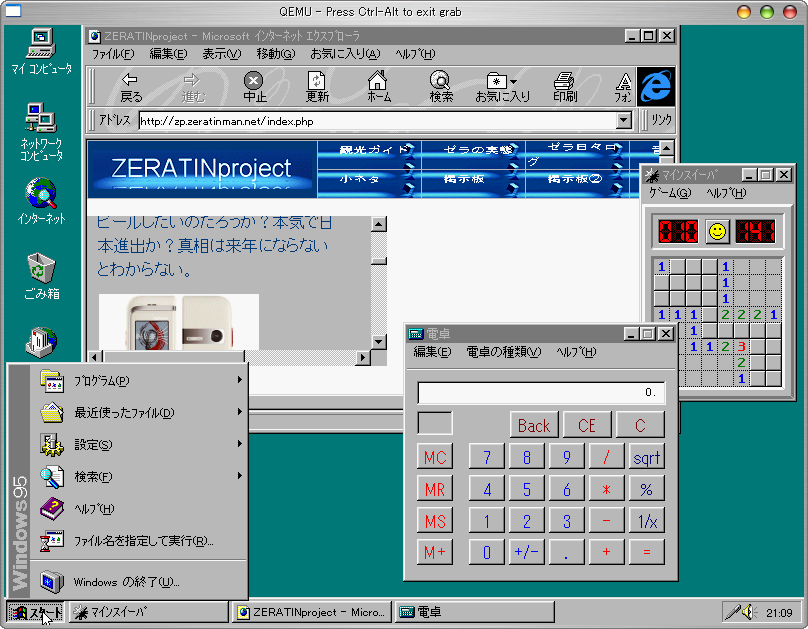The image size is (808, 629).
Task: Switch to Minesweeper (マインスイーパ) taskbar button
Action: click(148, 612)
